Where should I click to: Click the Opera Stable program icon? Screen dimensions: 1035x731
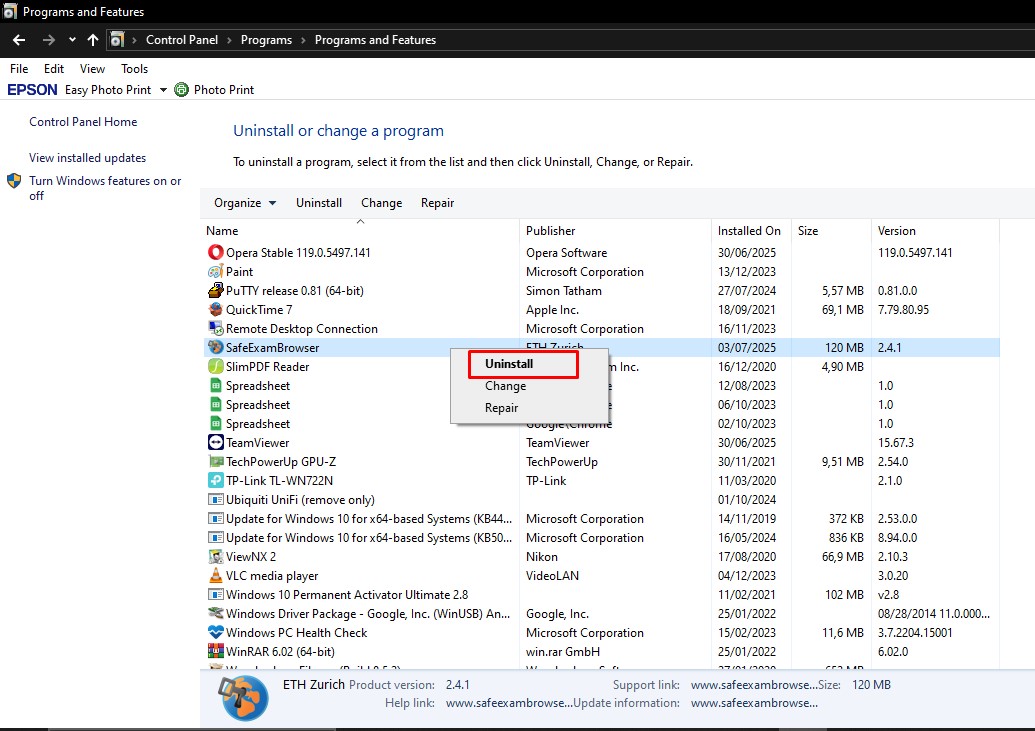tap(215, 252)
